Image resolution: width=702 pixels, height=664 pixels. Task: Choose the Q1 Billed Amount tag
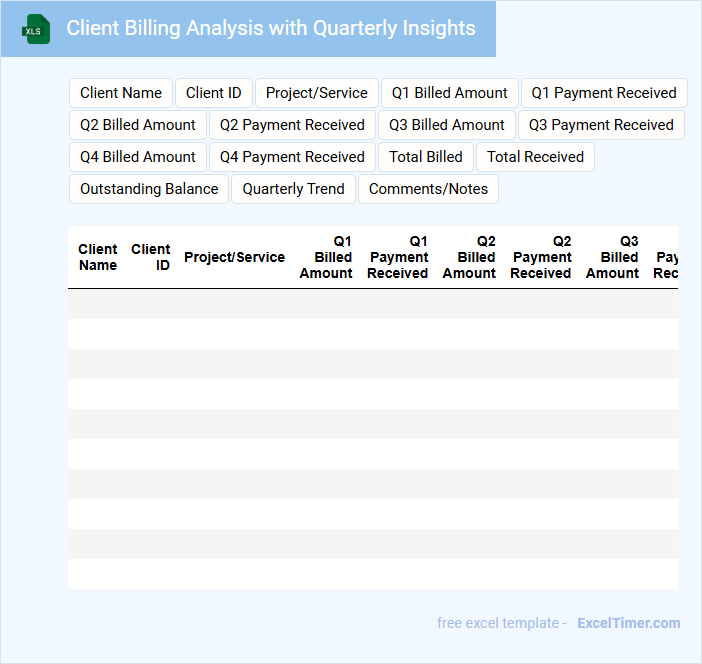click(x=450, y=93)
